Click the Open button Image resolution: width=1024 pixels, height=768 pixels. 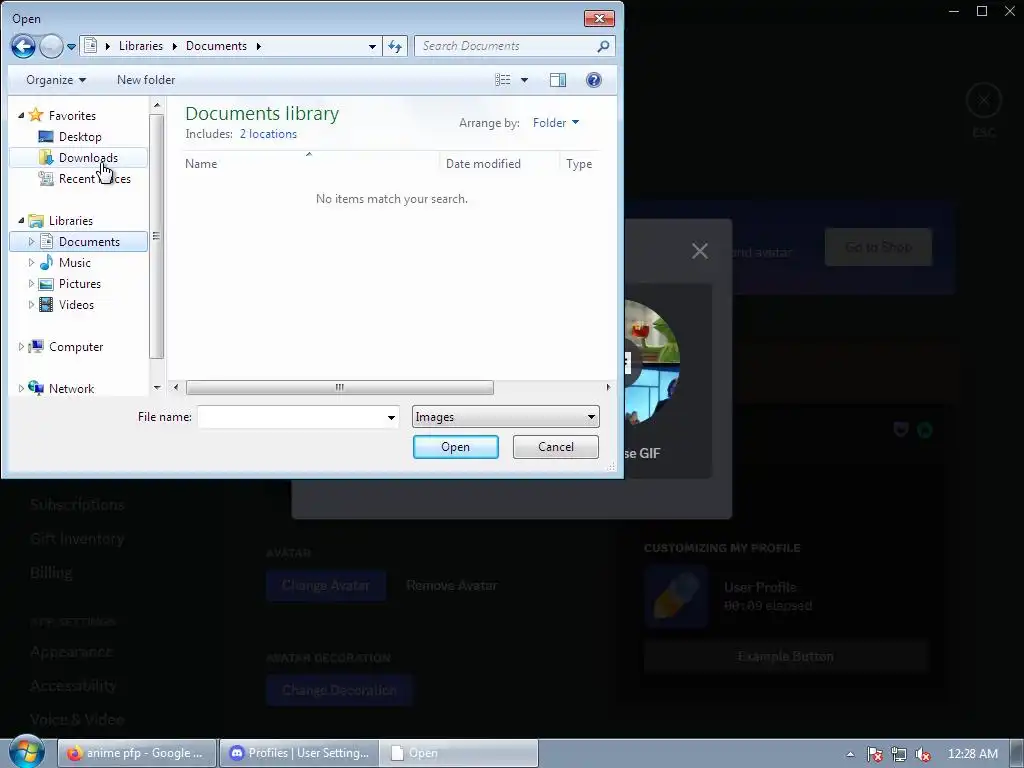[455, 447]
